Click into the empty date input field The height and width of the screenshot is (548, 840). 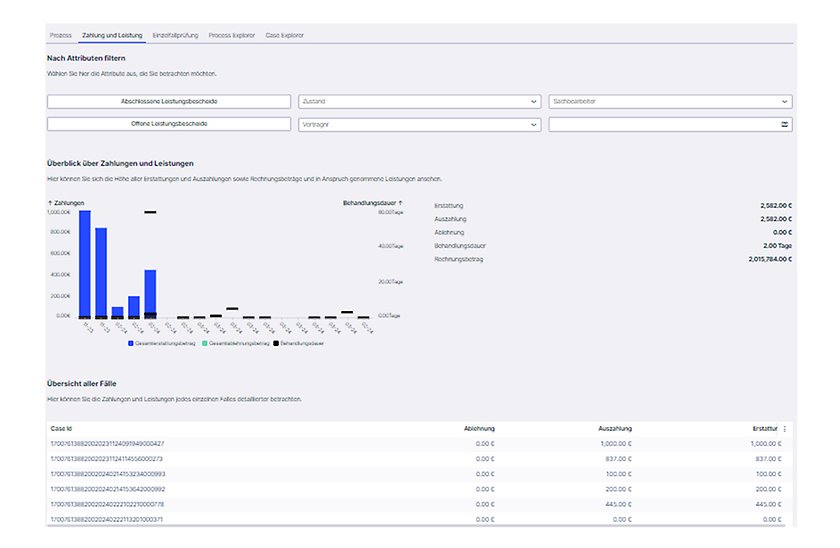(670, 124)
